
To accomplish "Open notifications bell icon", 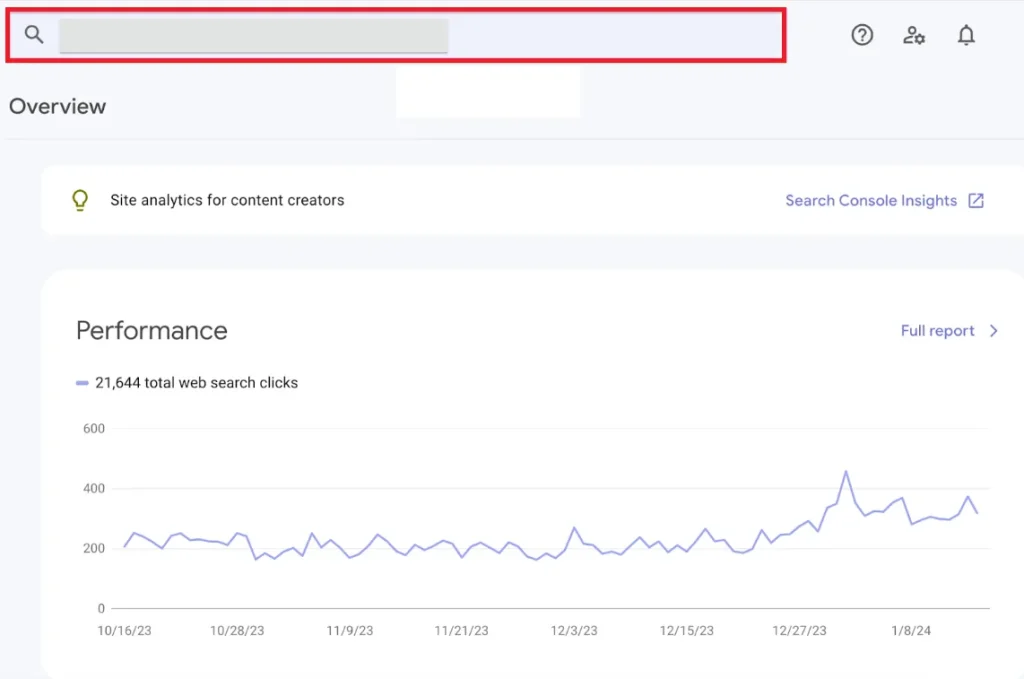I will [966, 35].
